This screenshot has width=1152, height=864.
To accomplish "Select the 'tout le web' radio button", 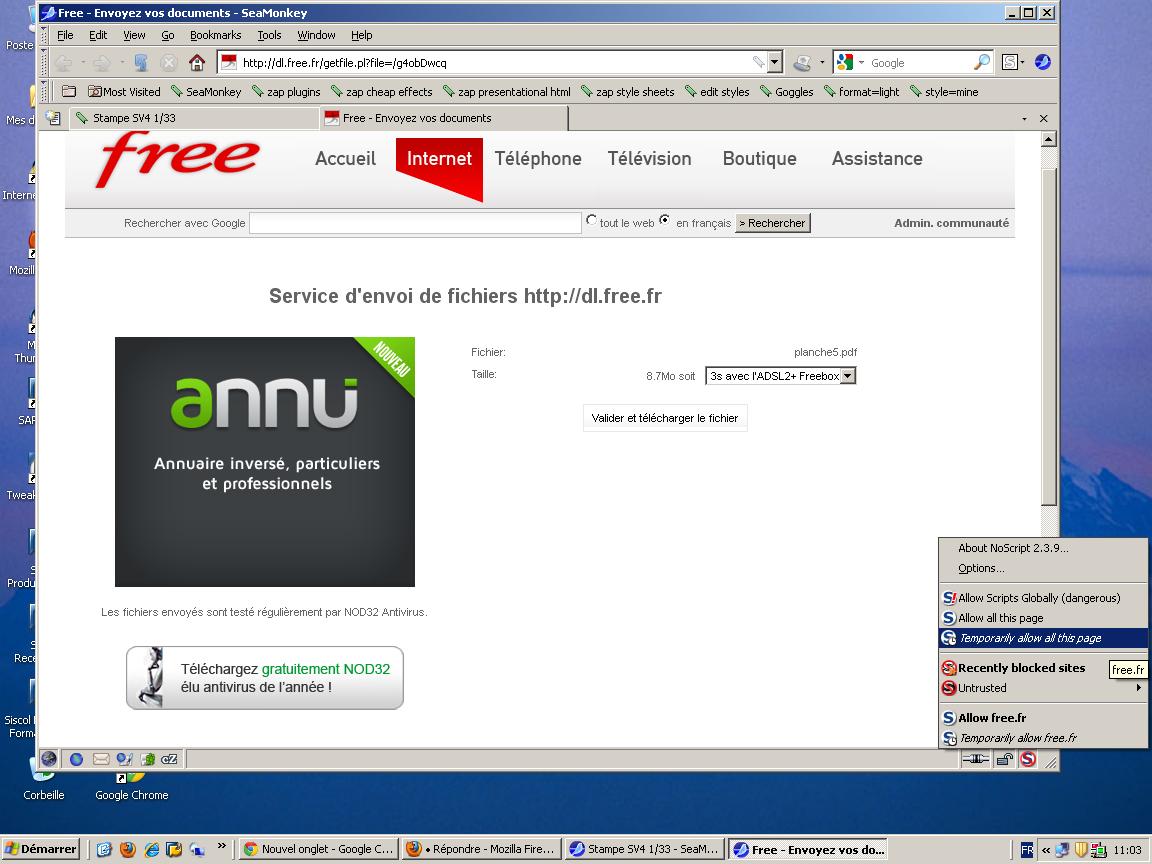I will coord(592,221).
